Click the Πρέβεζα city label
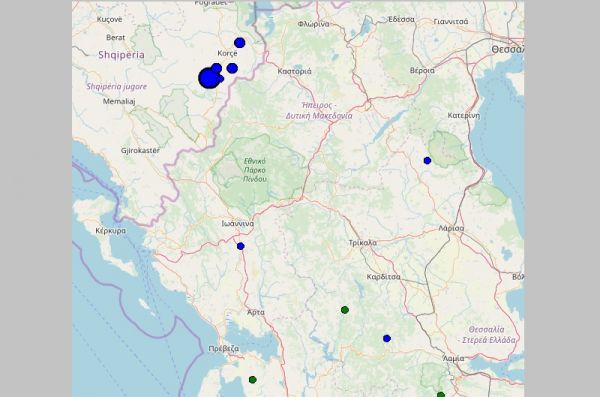The height and width of the screenshot is (397, 600). tap(224, 349)
